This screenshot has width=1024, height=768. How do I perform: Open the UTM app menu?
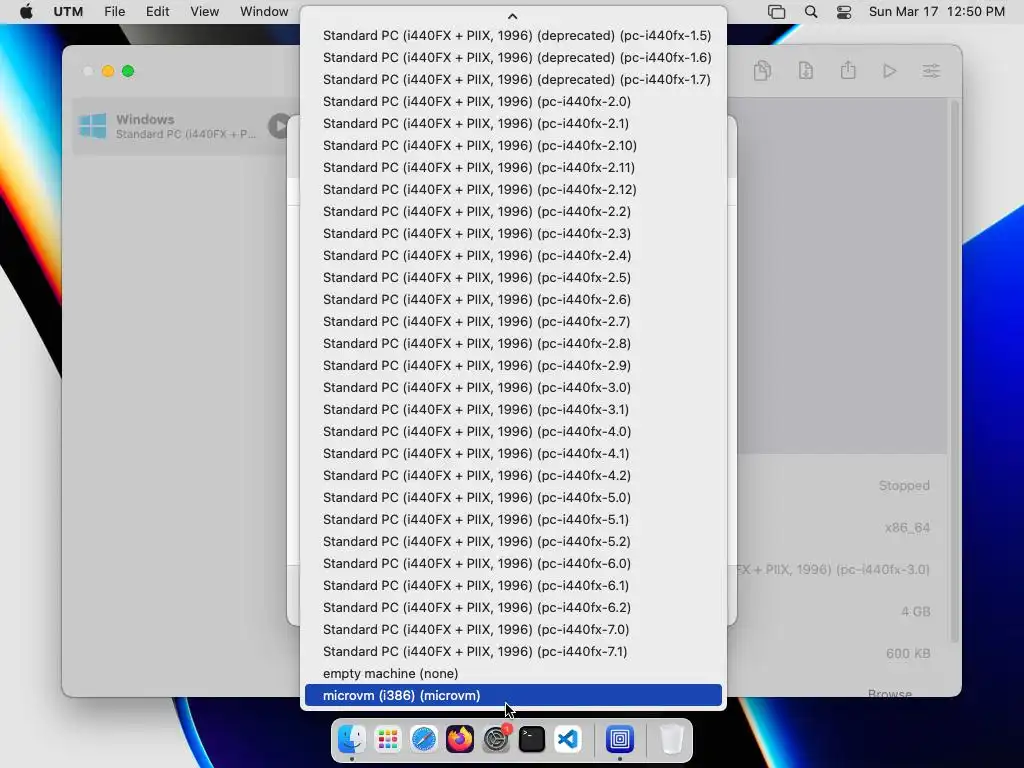click(68, 12)
